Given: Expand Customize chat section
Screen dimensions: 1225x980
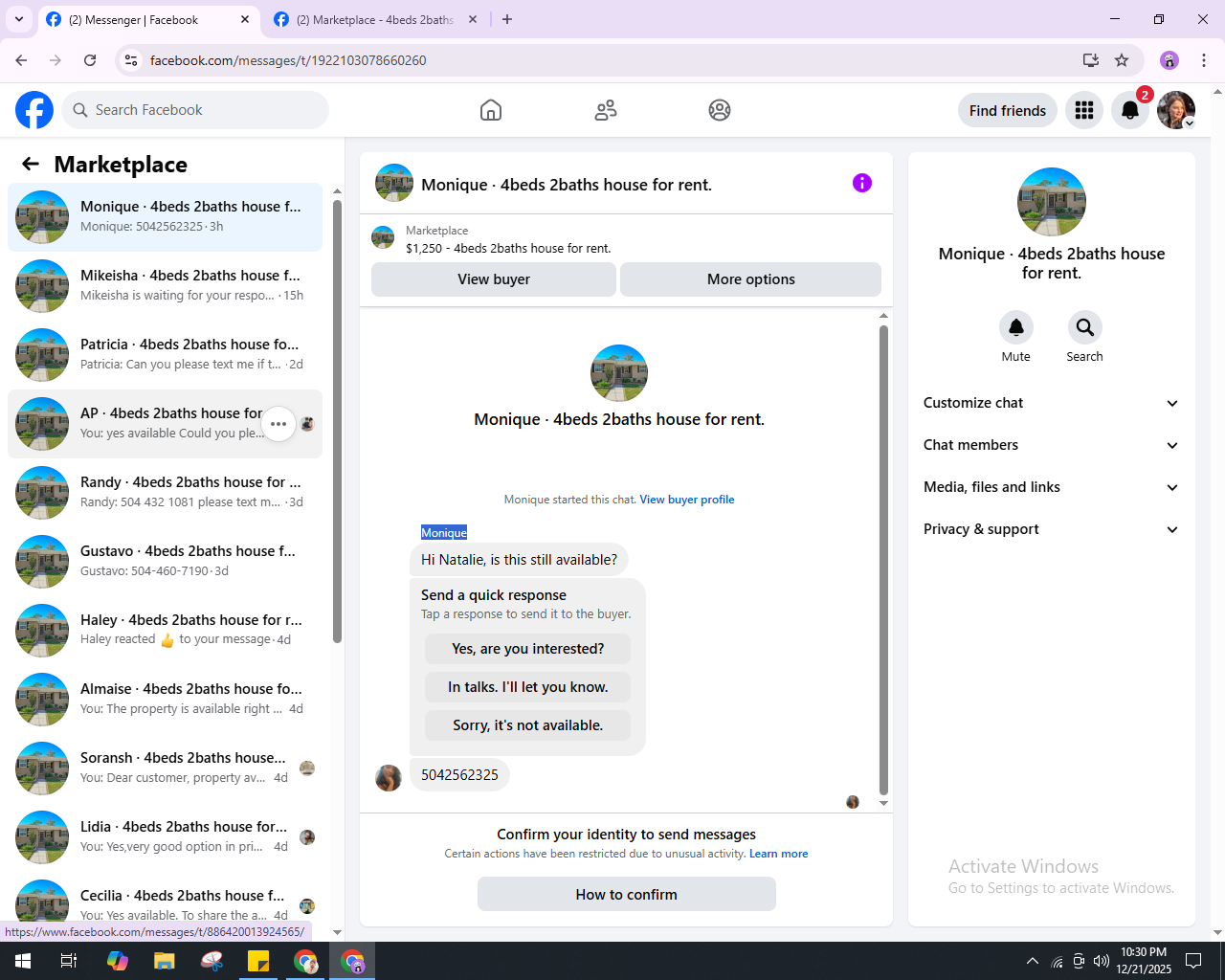Looking at the screenshot, I should [1051, 403].
